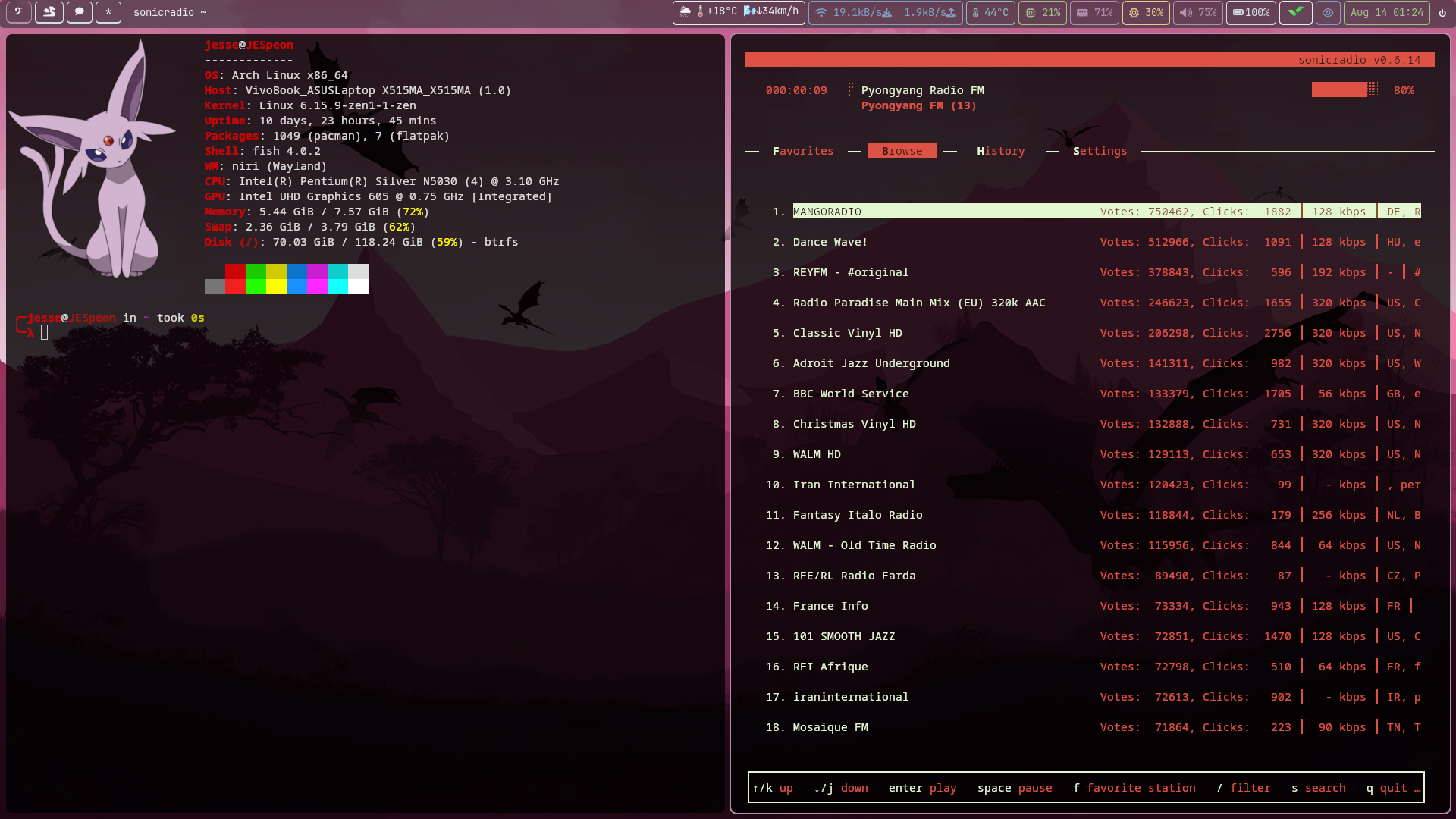This screenshot has height=819, width=1456.
Task: Click the Memory usage line in fastfetch
Action: tap(317, 212)
